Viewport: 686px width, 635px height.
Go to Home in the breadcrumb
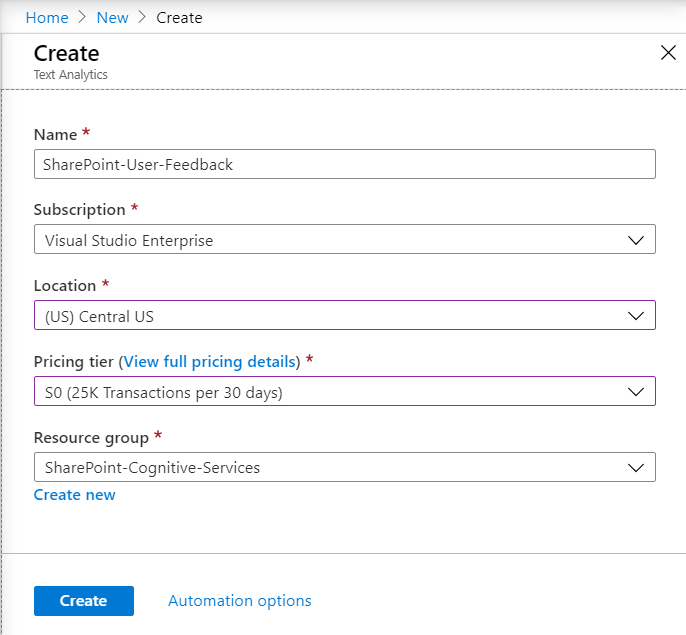click(x=47, y=18)
